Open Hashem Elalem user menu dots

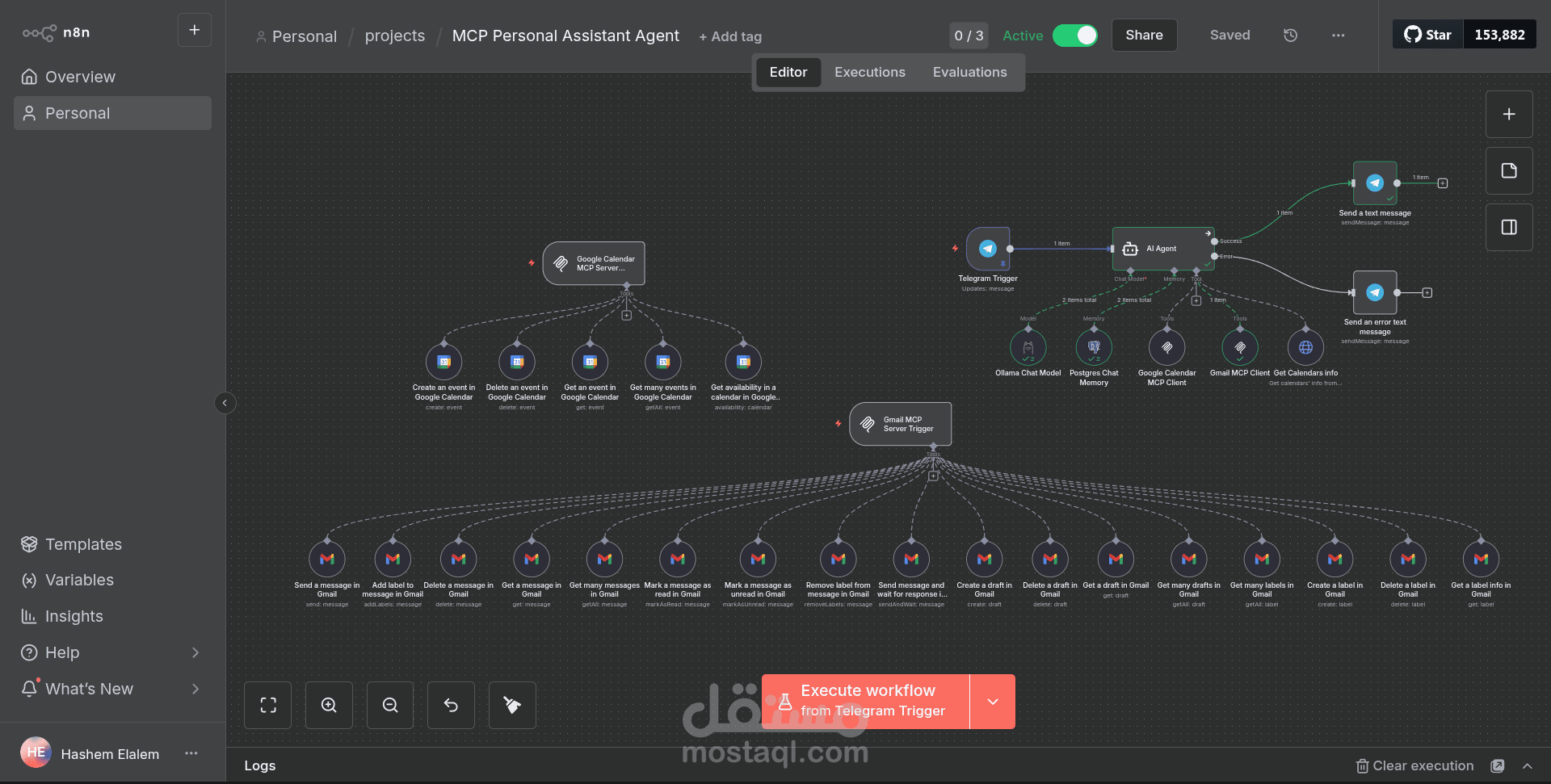point(191,753)
